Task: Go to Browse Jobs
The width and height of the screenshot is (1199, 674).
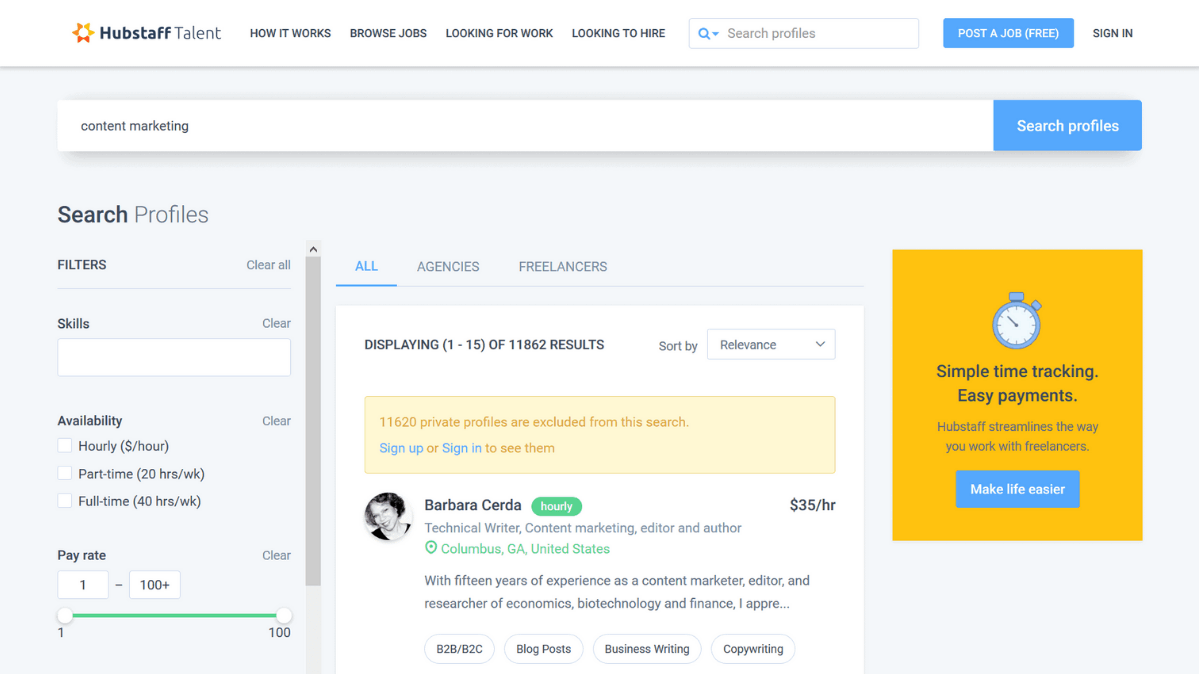Action: [388, 34]
